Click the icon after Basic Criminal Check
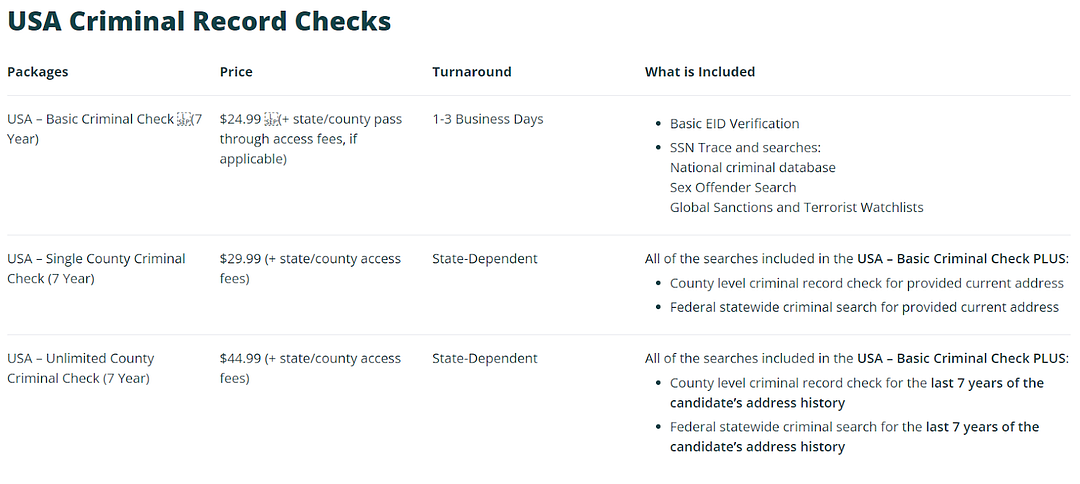1080x484 pixels. click(x=184, y=119)
